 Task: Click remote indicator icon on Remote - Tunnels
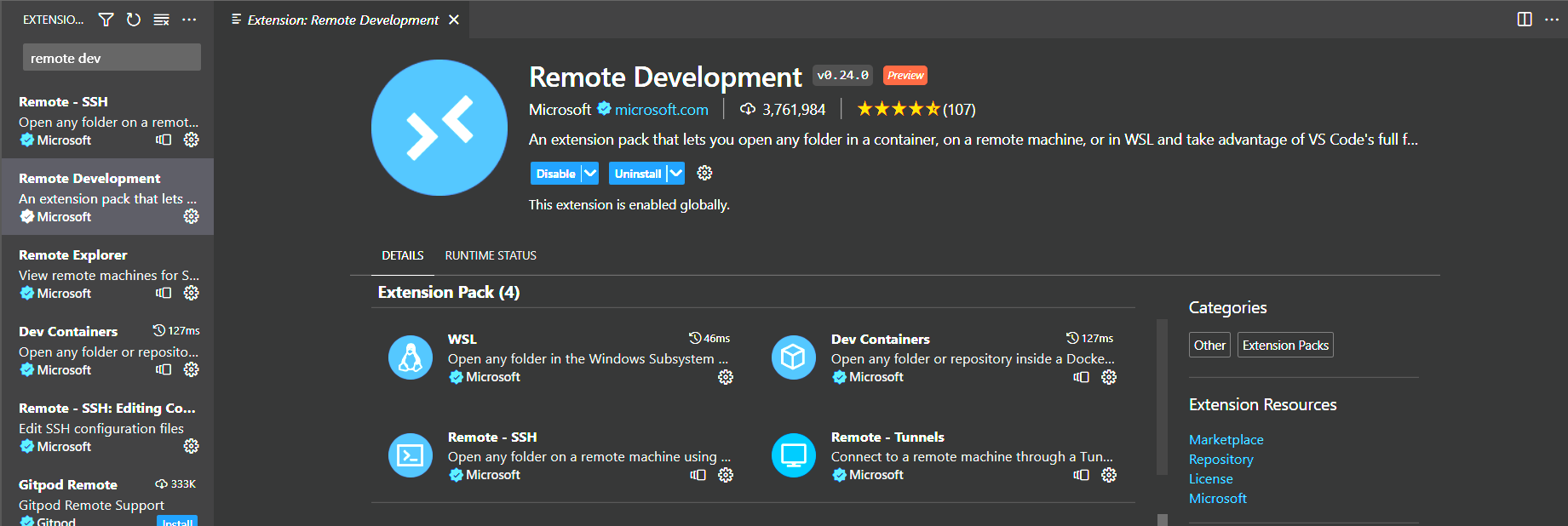[1081, 475]
